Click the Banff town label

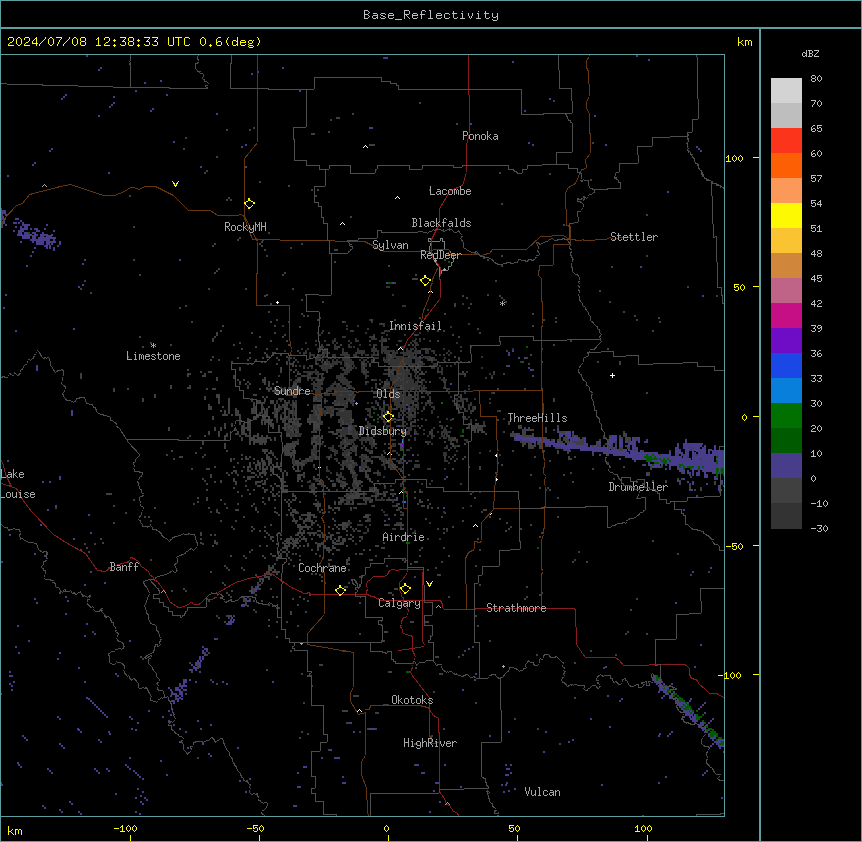coord(124,567)
